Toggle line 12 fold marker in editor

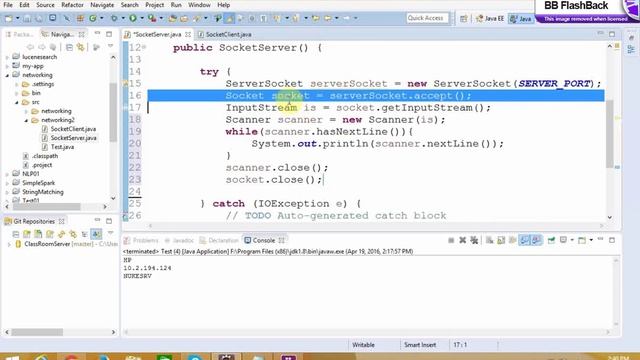144,48
